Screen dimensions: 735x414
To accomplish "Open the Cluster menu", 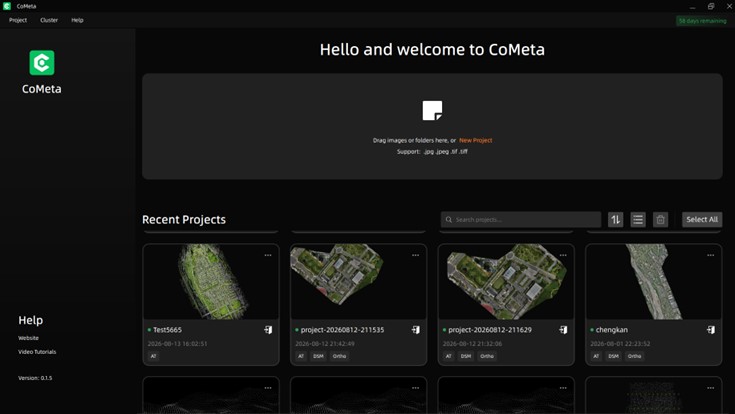I will pyautogui.click(x=49, y=20).
